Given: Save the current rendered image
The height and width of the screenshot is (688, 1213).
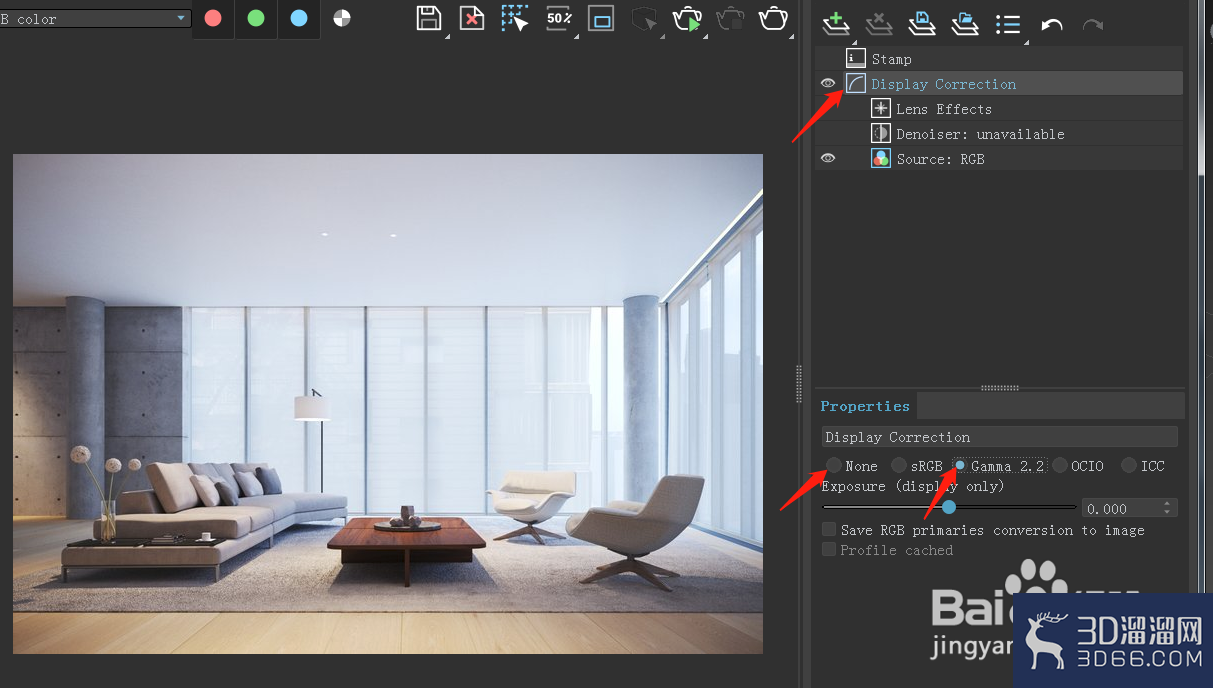Looking at the screenshot, I should point(429,18).
